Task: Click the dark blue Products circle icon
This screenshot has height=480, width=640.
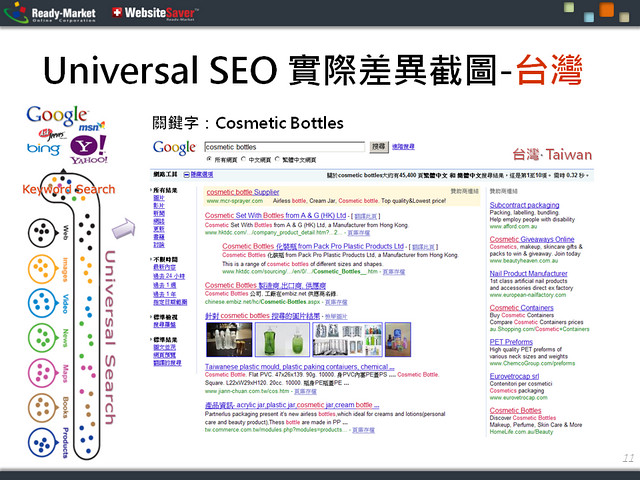Action: click(x=42, y=442)
